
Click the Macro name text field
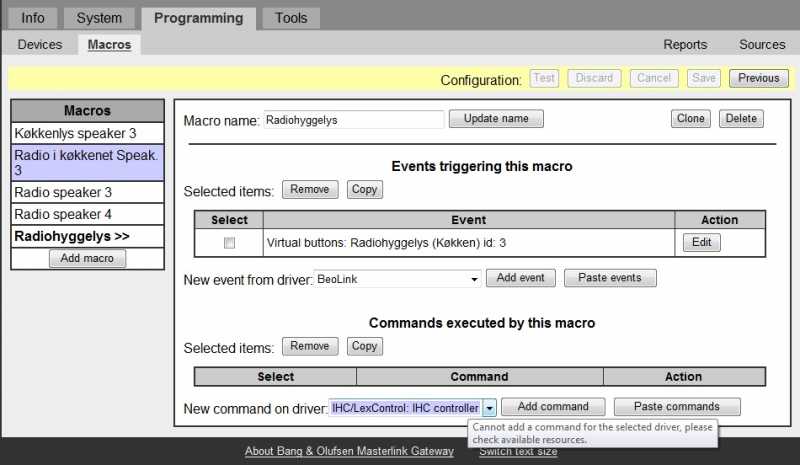click(x=353, y=119)
